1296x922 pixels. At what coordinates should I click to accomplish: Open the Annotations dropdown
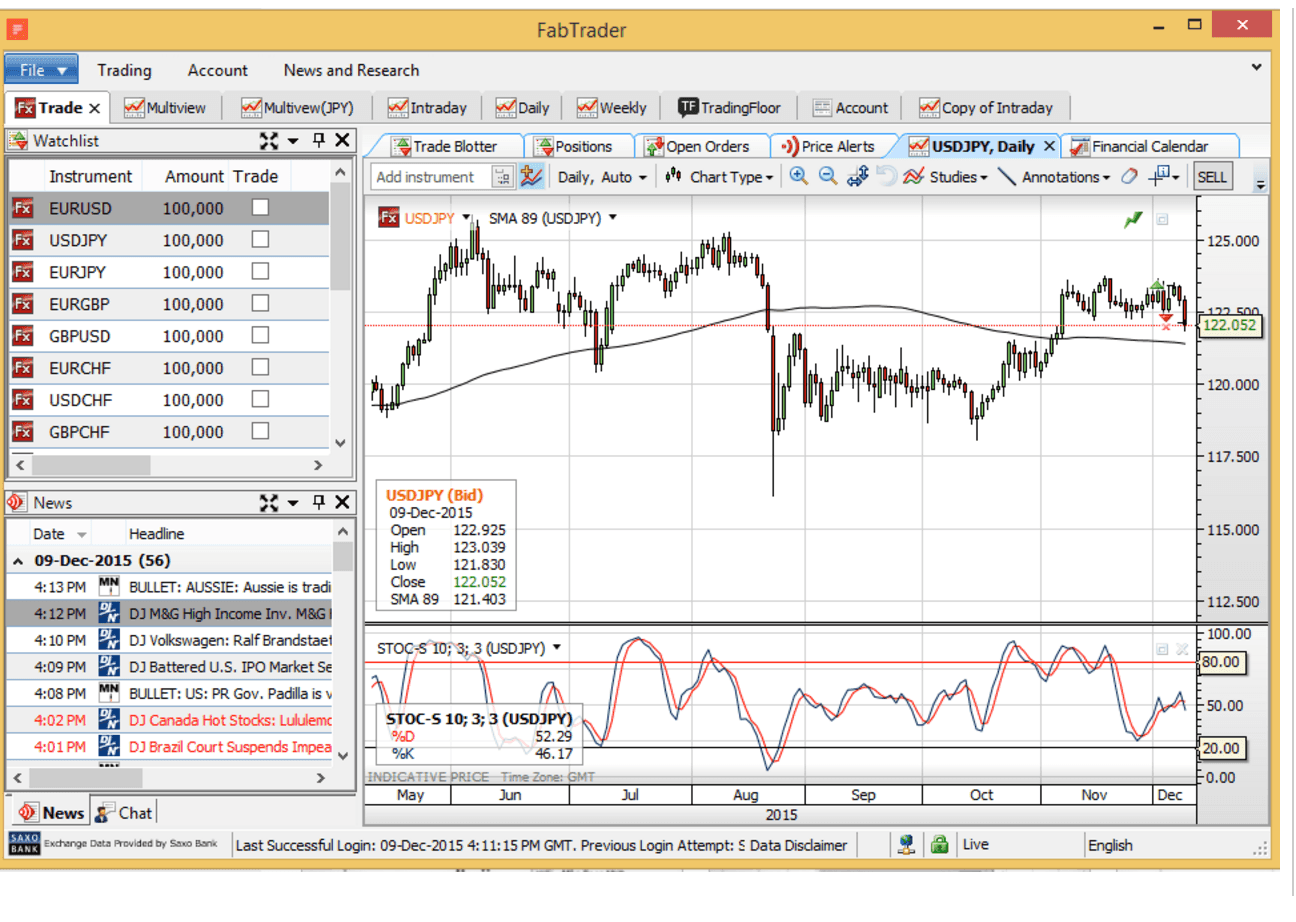click(1065, 177)
